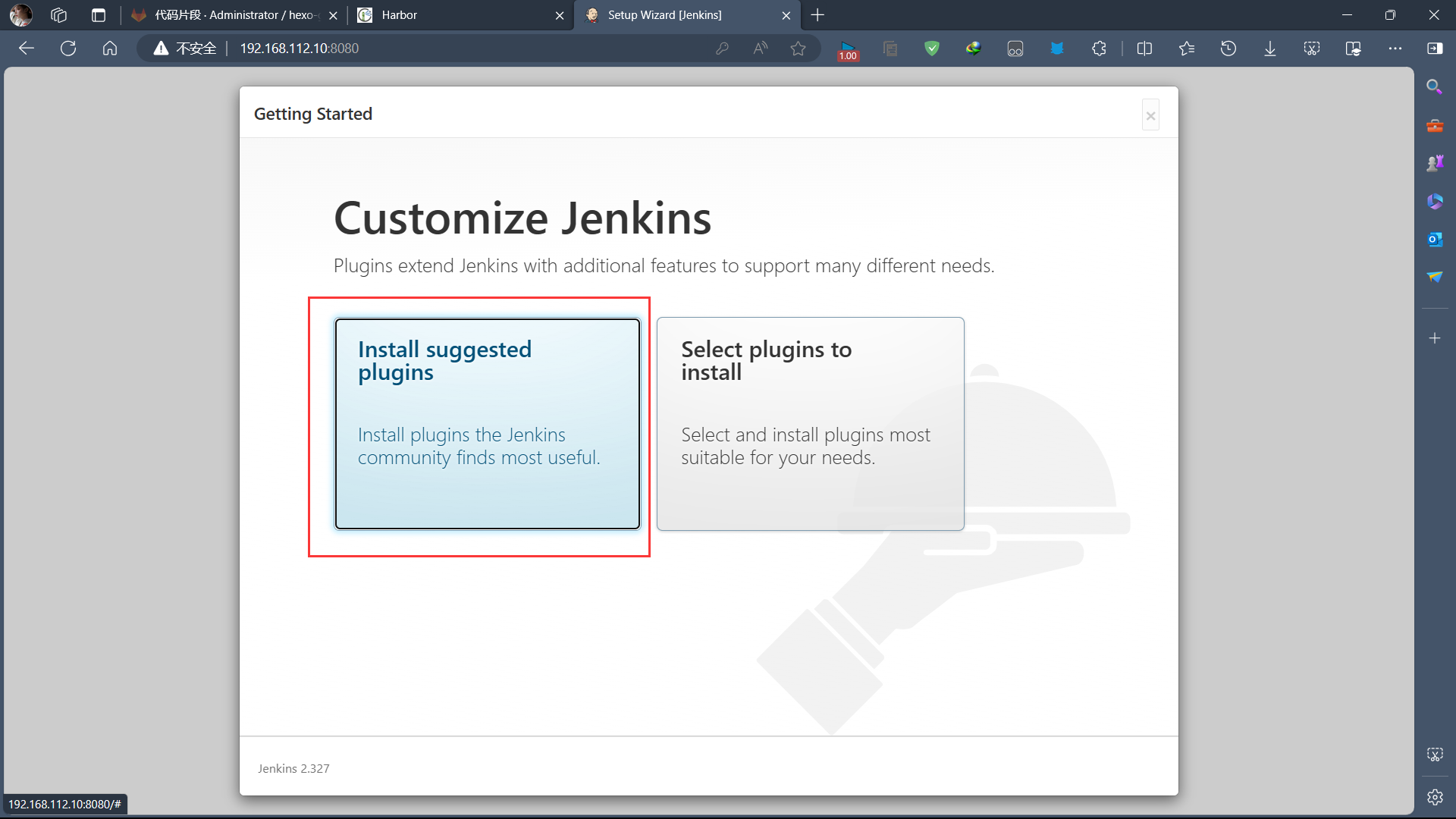This screenshot has width=1456, height=819.
Task: Open the IDM-style colorful globe extension
Action: [974, 49]
